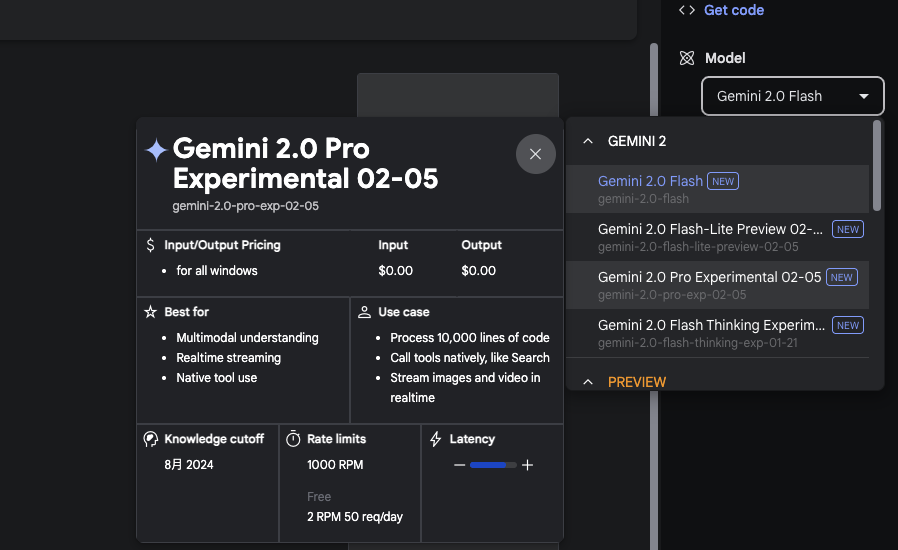Choose Gemini 2.0 Pro Experimental 02-05 option
Viewport: 898px width, 550px height.
coord(718,285)
